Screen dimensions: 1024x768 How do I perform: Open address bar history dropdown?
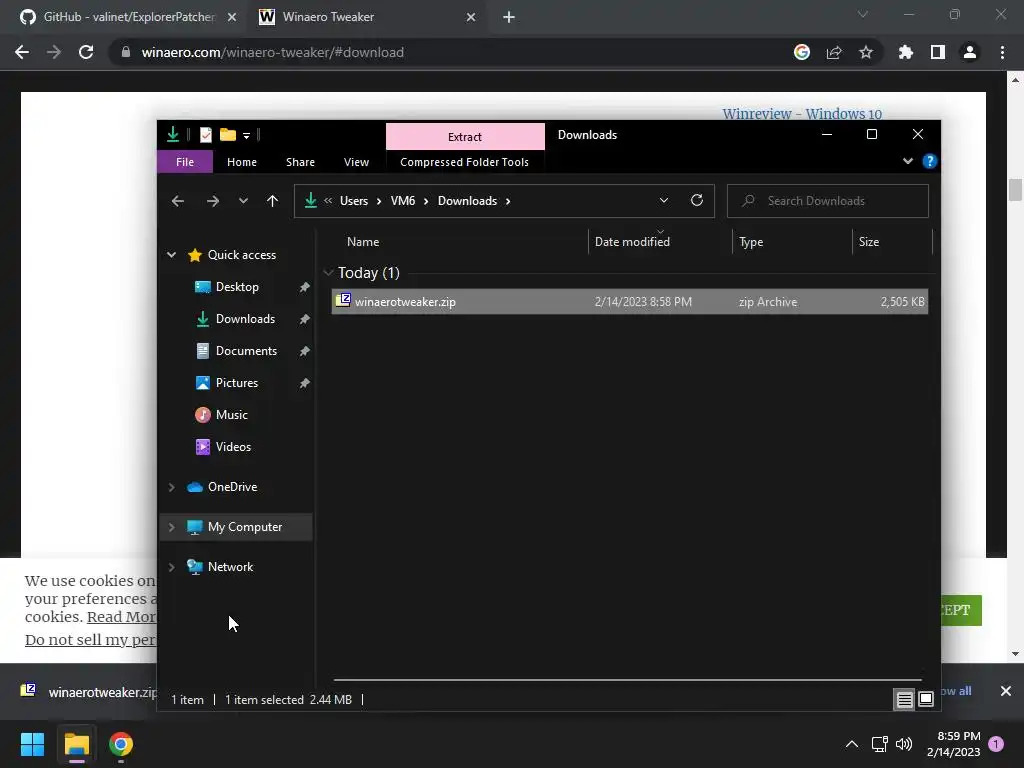coord(664,200)
